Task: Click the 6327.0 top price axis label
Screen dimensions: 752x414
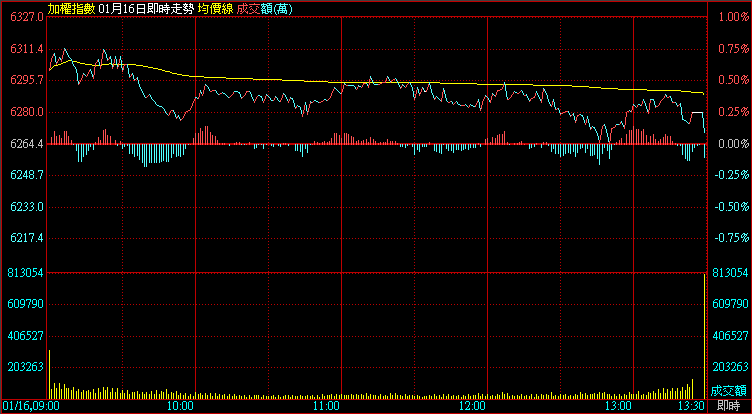Action: click(23, 18)
